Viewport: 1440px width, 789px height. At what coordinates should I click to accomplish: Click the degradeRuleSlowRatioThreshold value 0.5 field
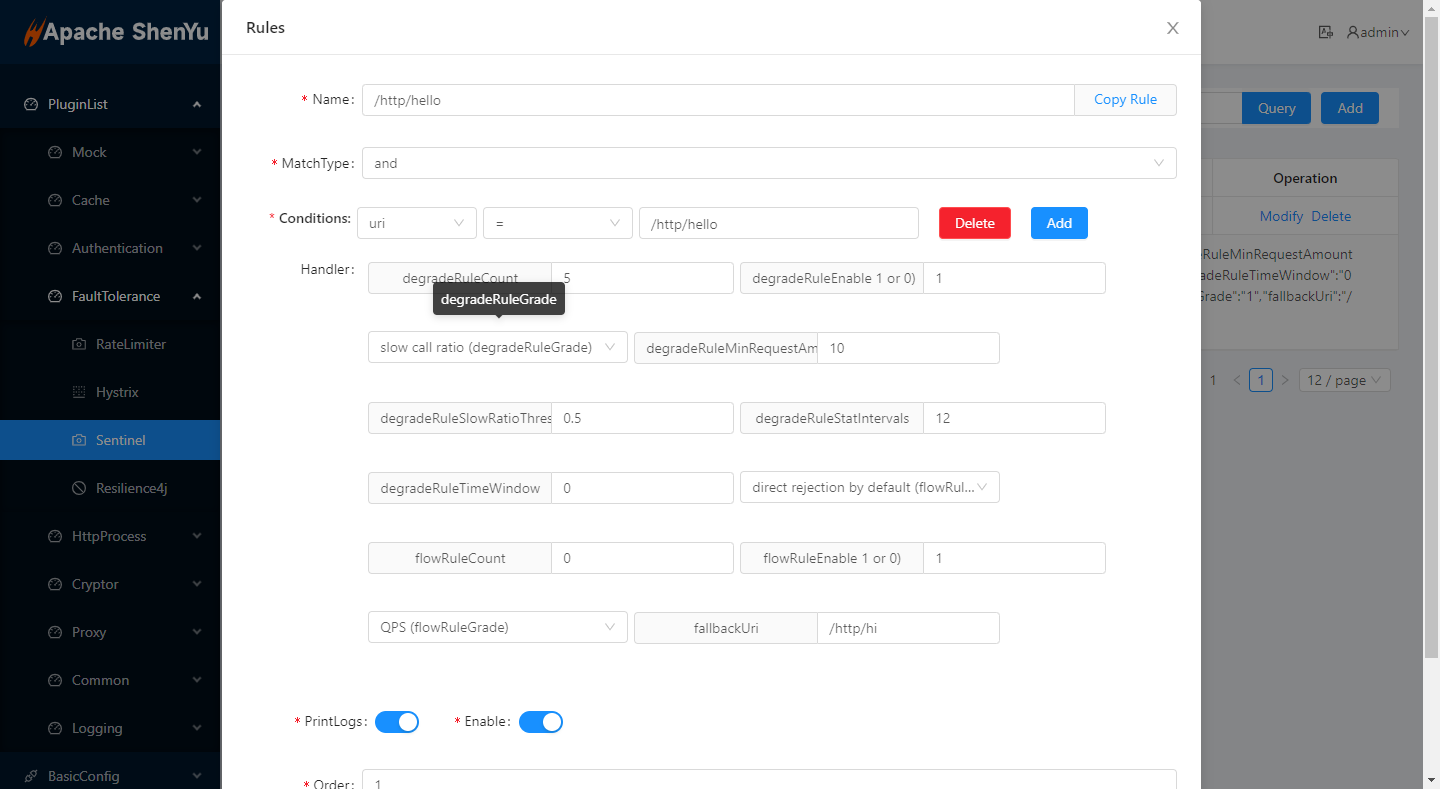click(x=642, y=418)
